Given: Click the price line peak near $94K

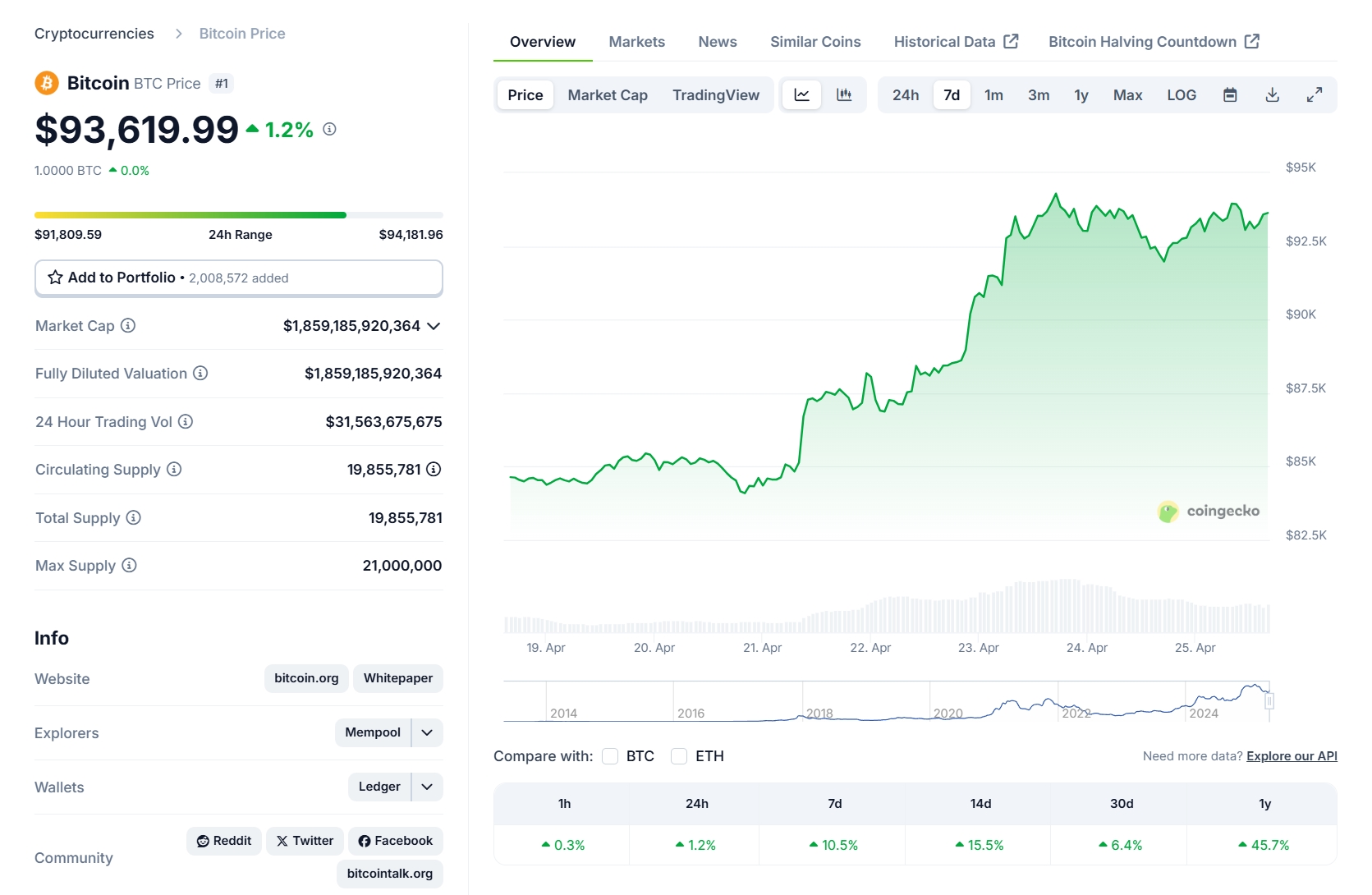Looking at the screenshot, I should (1056, 195).
